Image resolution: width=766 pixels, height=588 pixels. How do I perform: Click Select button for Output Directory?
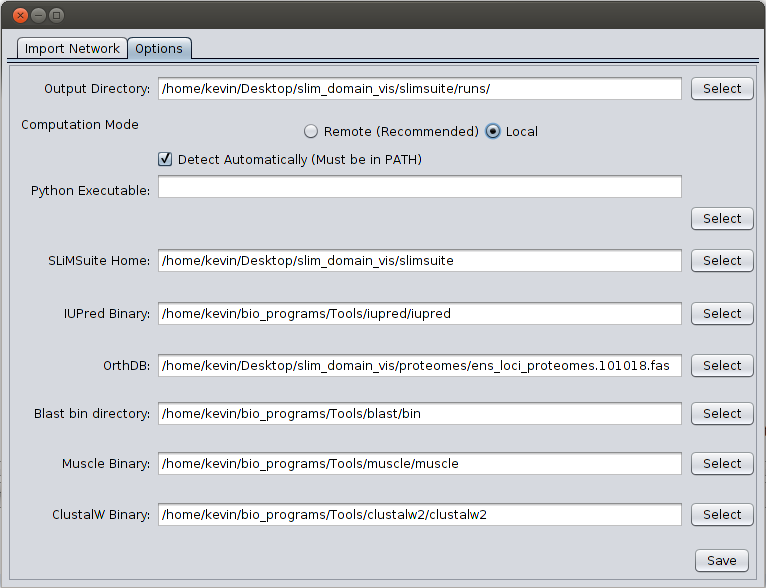coord(721,88)
